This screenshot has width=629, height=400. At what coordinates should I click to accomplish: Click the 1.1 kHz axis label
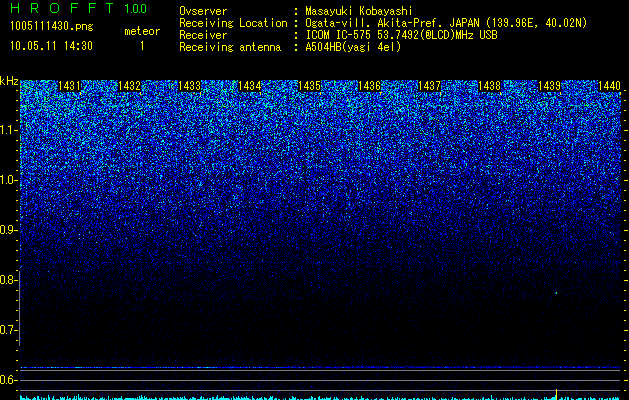tap(9, 130)
